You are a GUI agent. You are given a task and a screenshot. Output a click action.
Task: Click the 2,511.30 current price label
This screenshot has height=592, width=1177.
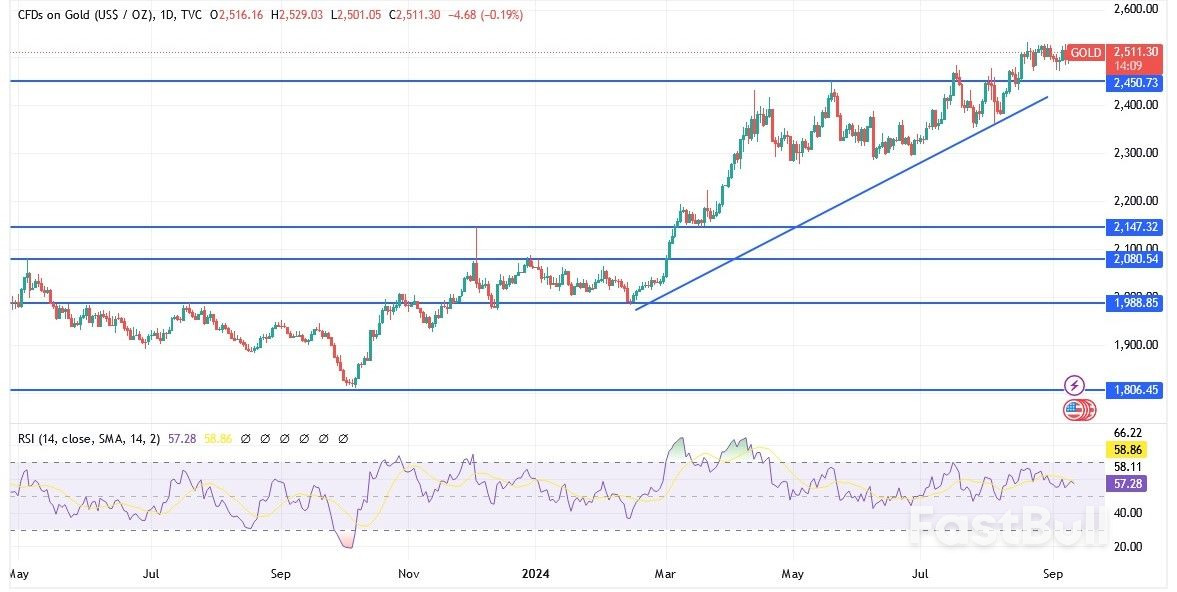[1135, 52]
